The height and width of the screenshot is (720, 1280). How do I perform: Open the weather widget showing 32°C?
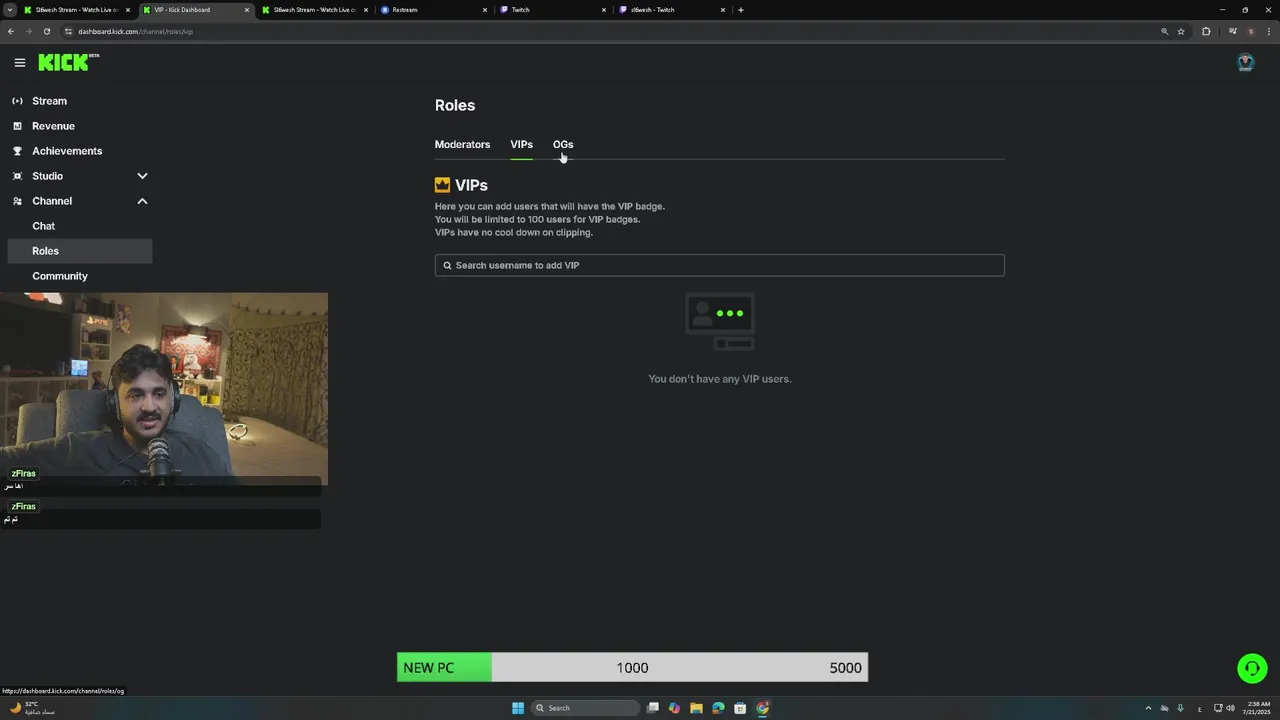coord(32,708)
